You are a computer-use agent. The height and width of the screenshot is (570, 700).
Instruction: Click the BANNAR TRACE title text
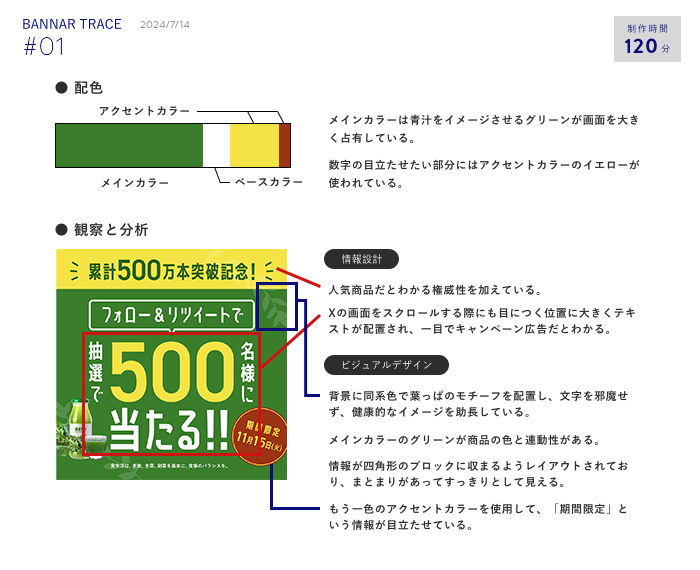pos(71,24)
